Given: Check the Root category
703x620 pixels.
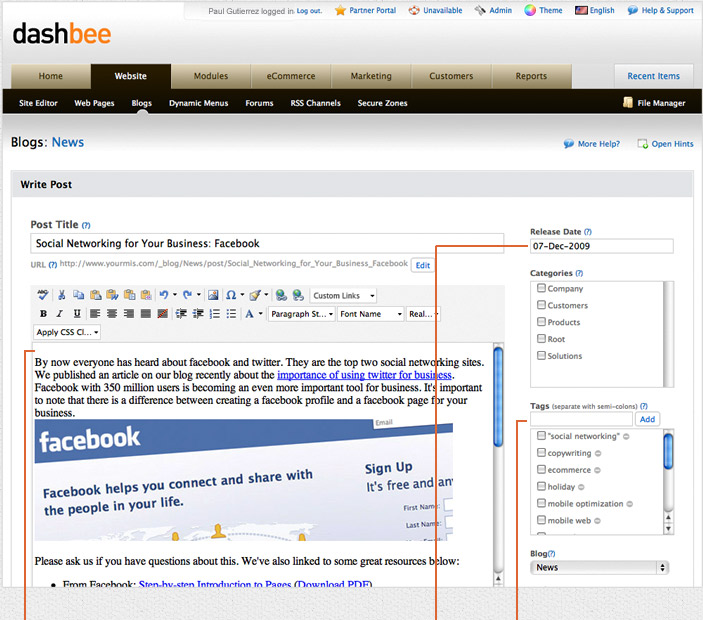Looking at the screenshot, I should [541, 338].
